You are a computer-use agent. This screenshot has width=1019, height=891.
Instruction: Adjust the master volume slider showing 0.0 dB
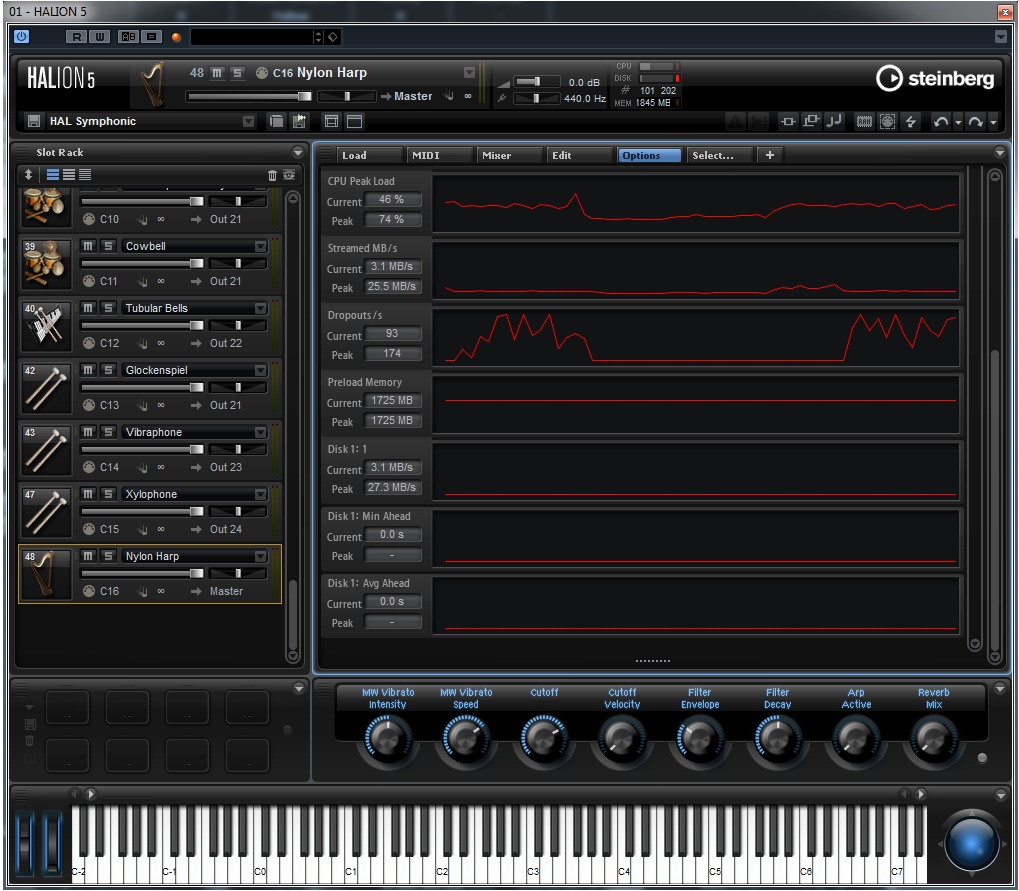tap(537, 82)
